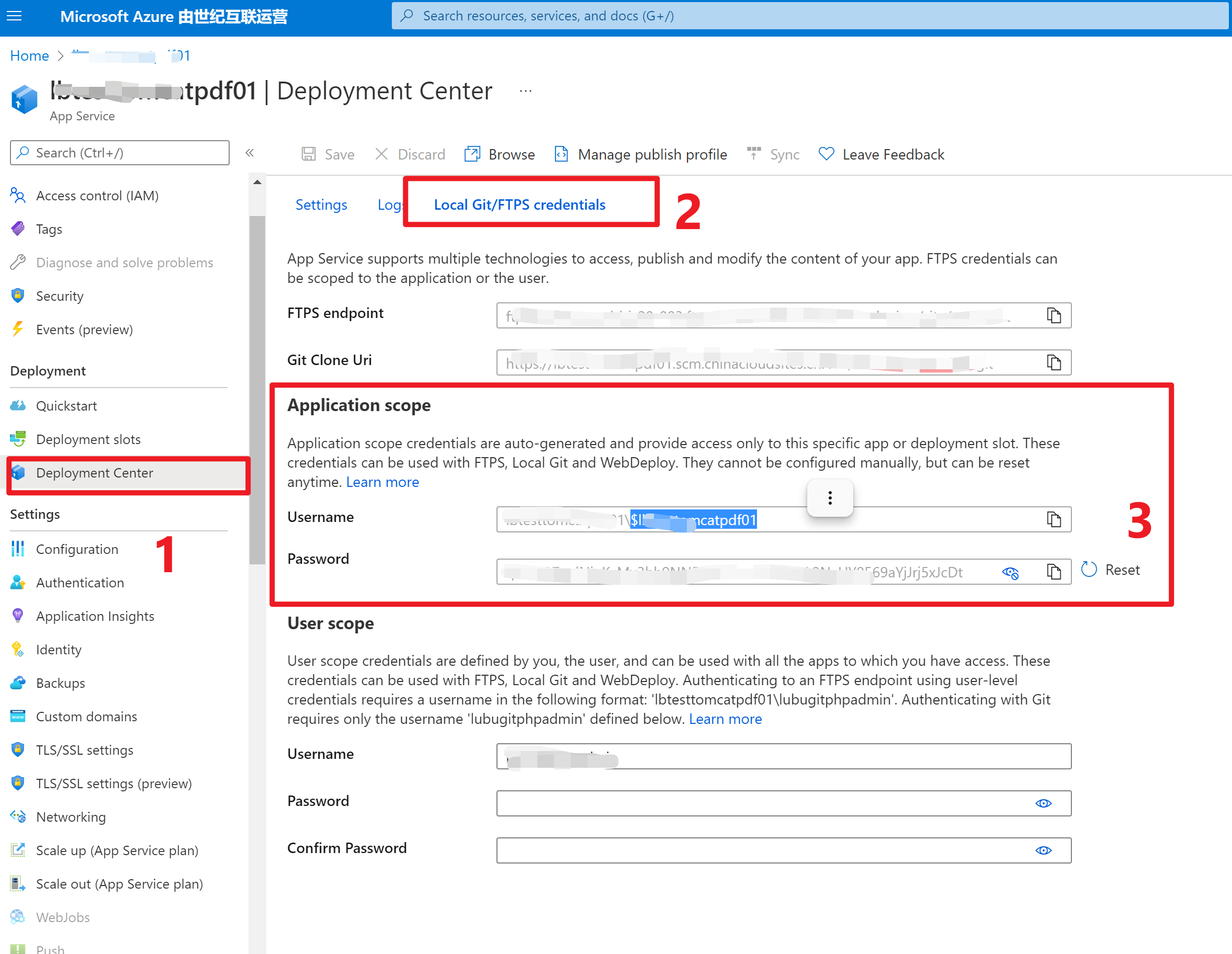This screenshot has height=954, width=1232.
Task: Copy the FTPS endpoint value
Action: (1053, 315)
